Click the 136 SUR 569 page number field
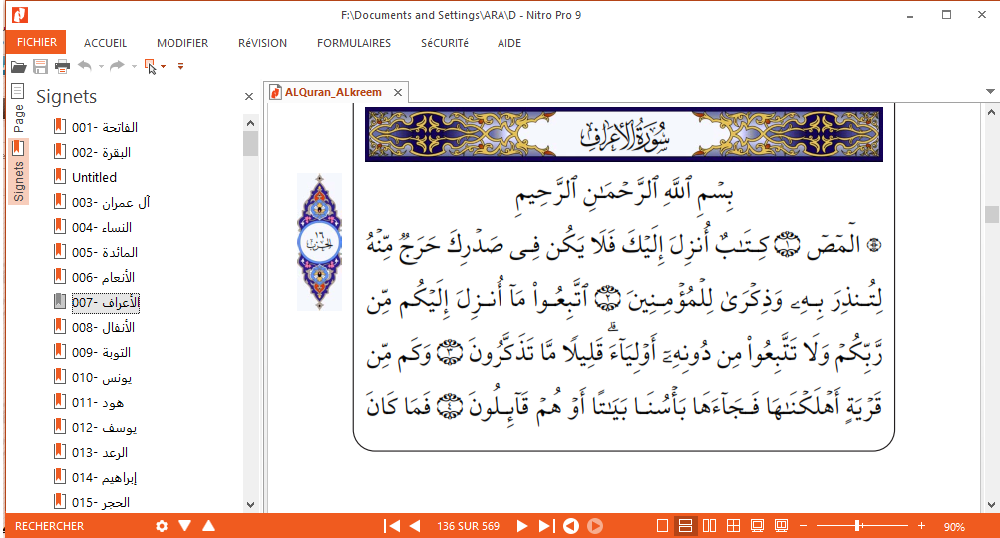Image resolution: width=1000 pixels, height=538 pixels. click(x=468, y=526)
